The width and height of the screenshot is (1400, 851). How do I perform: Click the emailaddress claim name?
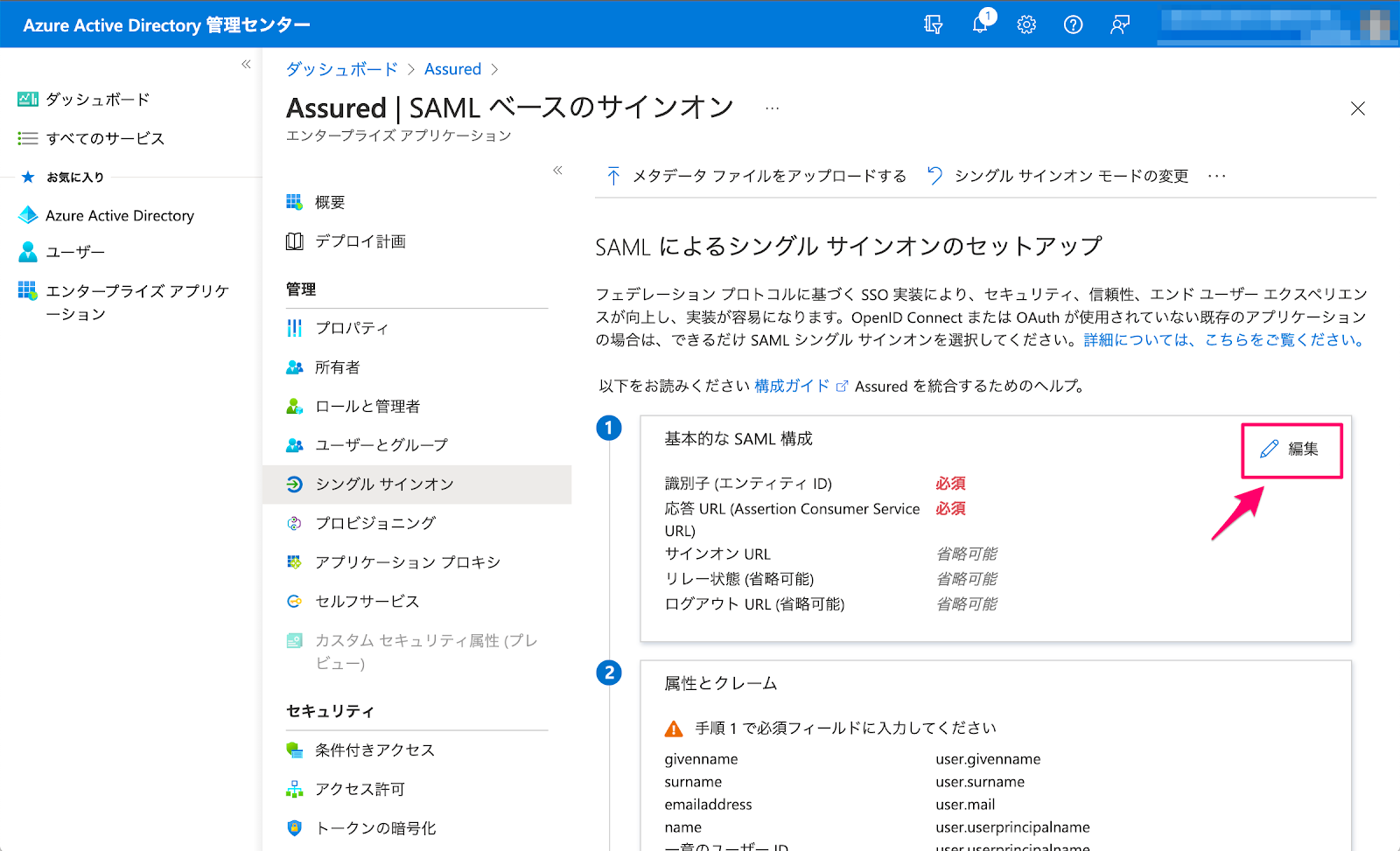tap(708, 805)
